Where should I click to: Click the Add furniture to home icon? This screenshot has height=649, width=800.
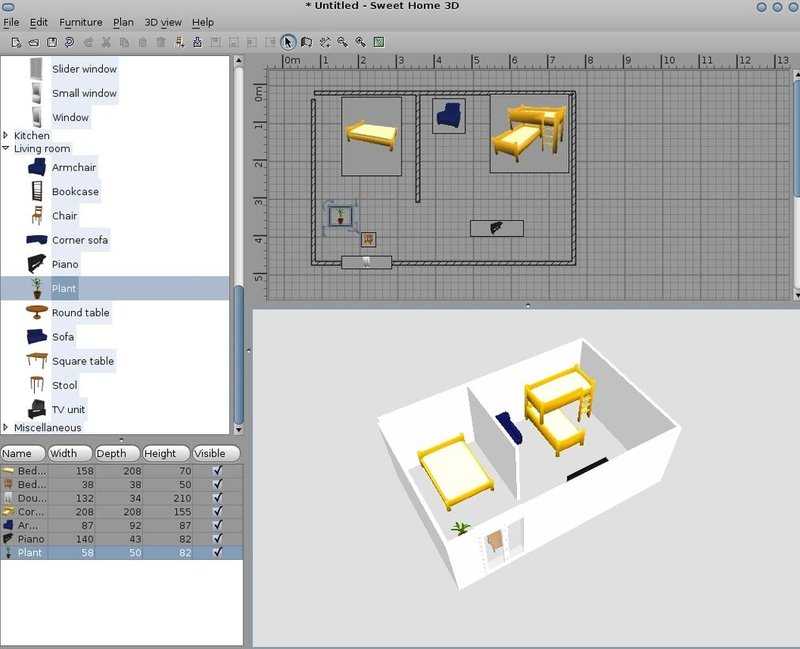(180, 42)
